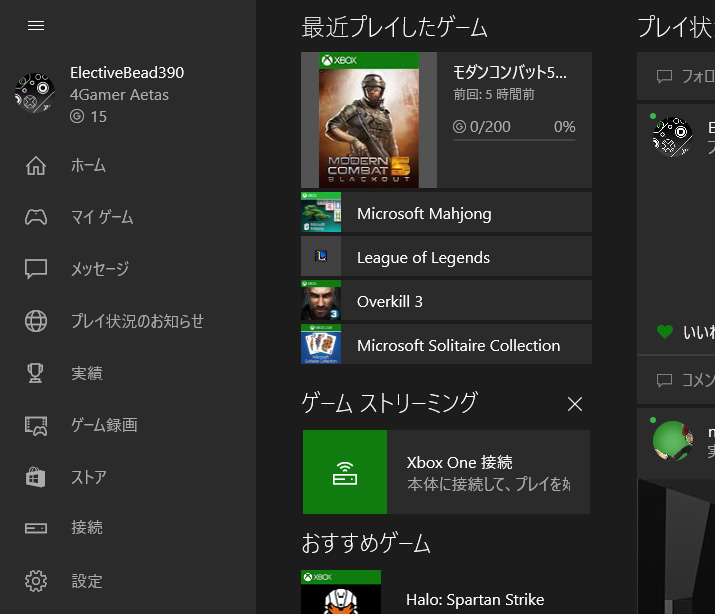Click the console 接続 icon

(x=36, y=528)
